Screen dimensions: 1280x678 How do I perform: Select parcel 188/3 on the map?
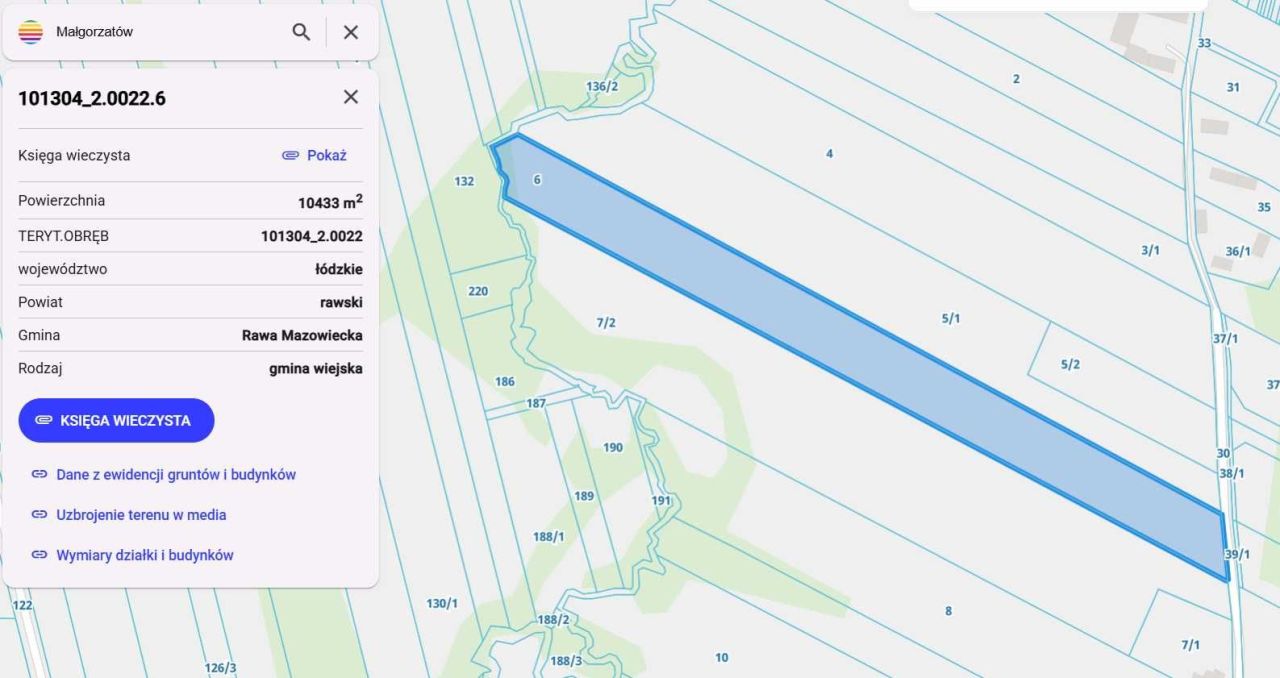(566, 660)
